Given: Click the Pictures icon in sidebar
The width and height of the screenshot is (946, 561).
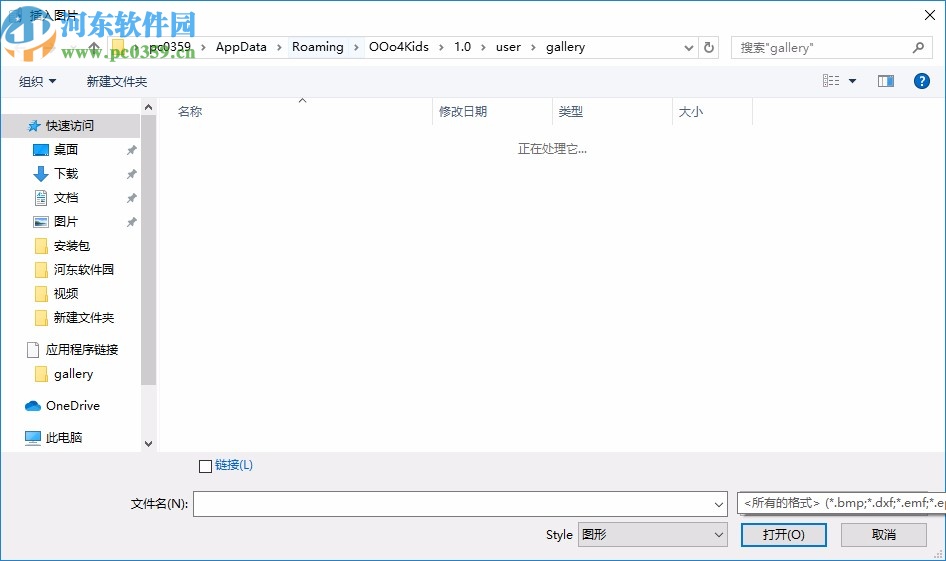Looking at the screenshot, I should tap(40, 222).
